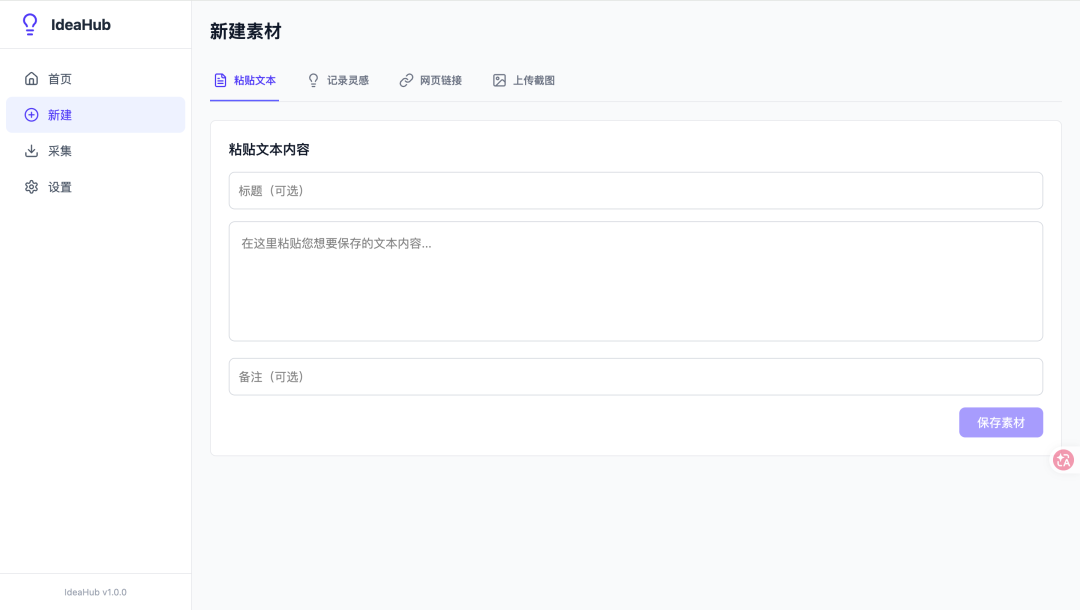Click the image icon on 上传截图 tab
The height and width of the screenshot is (610, 1080).
point(498,80)
